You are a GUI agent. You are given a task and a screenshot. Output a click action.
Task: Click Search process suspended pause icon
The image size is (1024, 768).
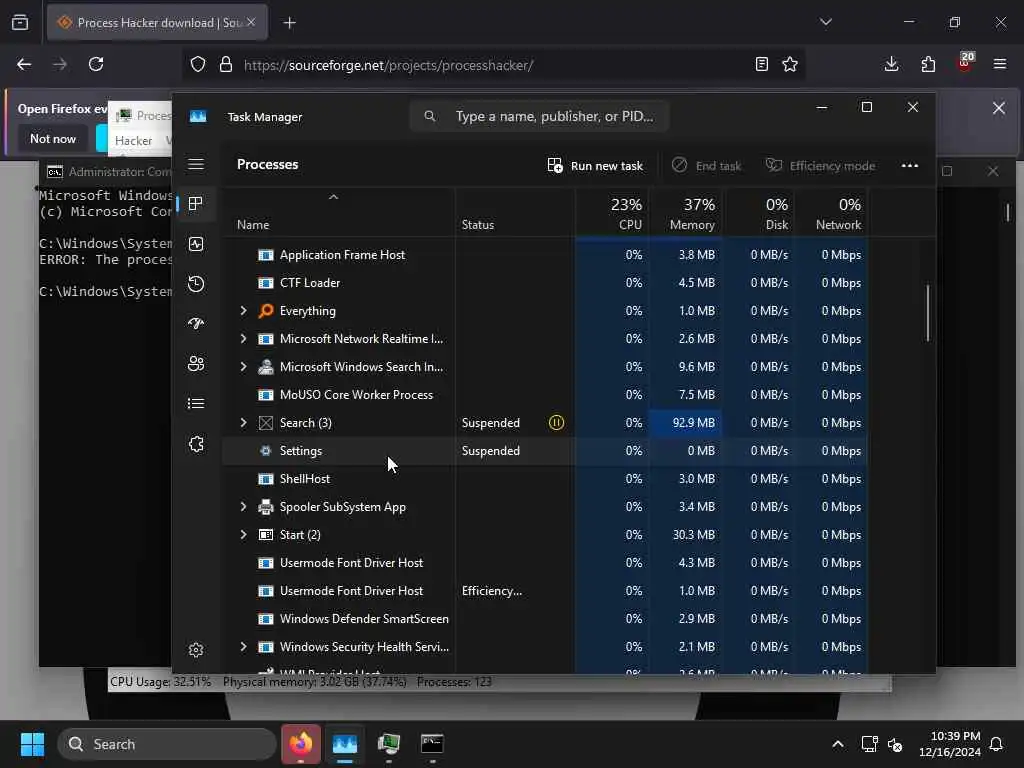pyautogui.click(x=556, y=423)
